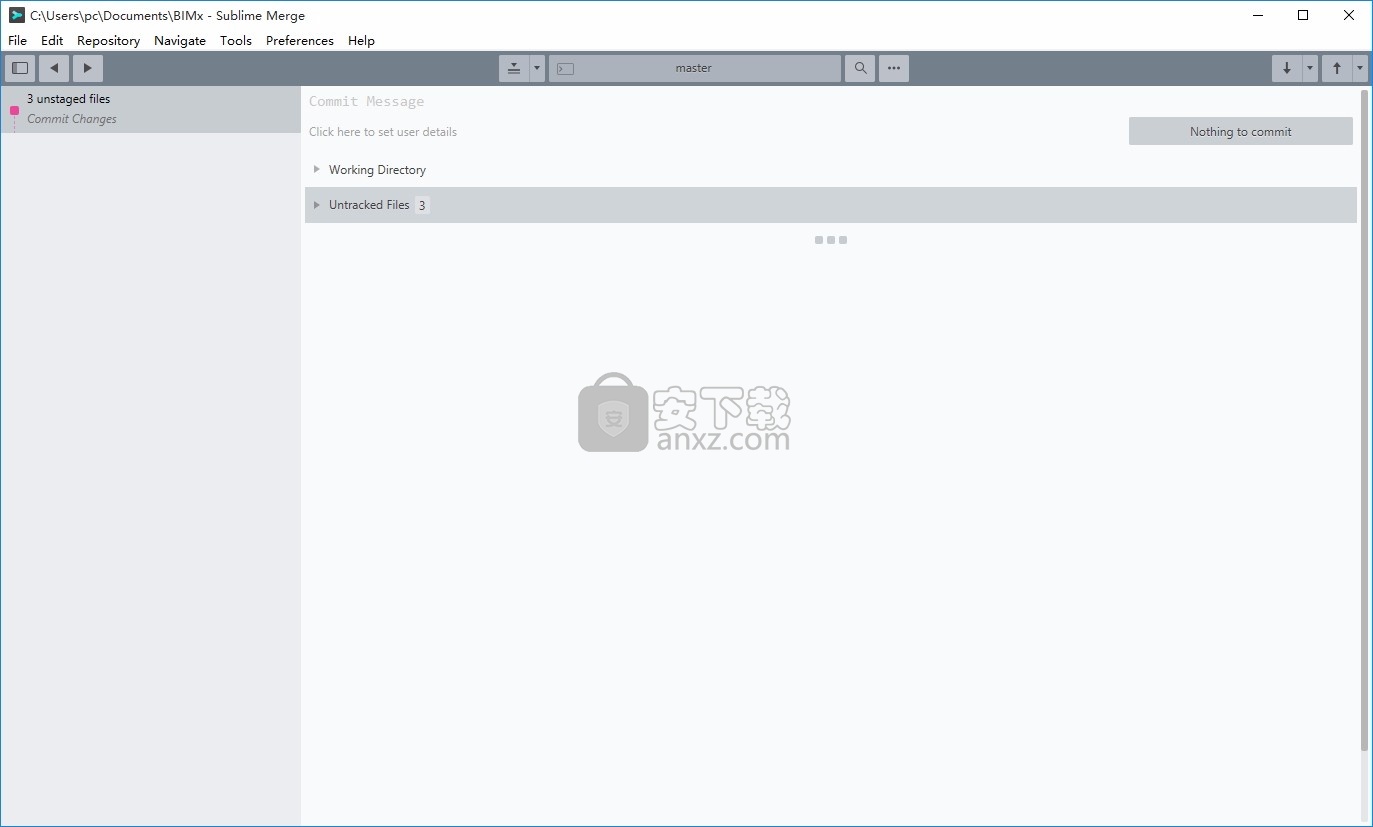Close the Sublime Merge window
The height and width of the screenshot is (827, 1373).
(1349, 15)
